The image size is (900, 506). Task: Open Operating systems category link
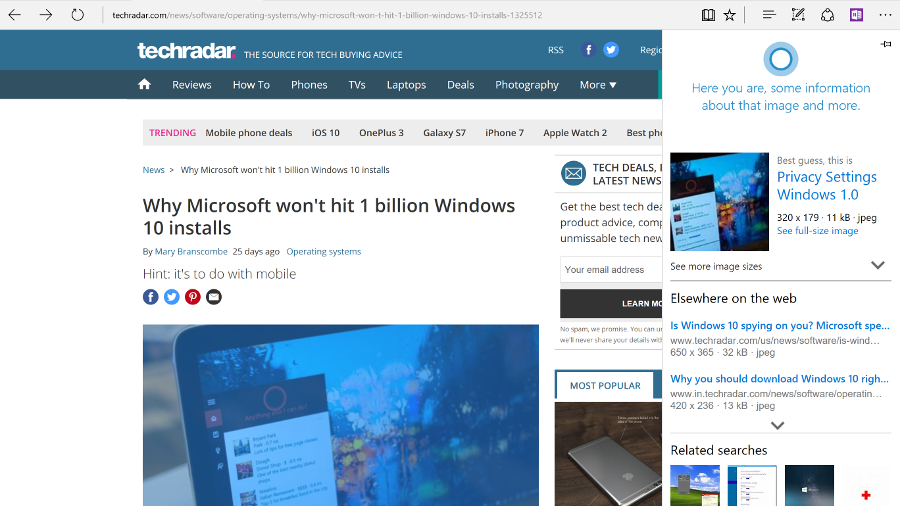click(324, 251)
